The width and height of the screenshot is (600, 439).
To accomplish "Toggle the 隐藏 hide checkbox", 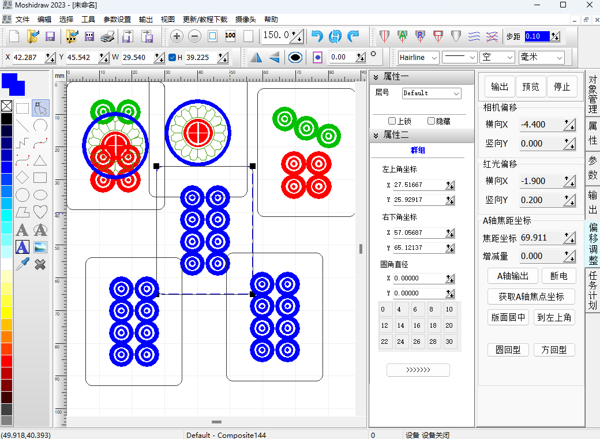I will tap(433, 121).
